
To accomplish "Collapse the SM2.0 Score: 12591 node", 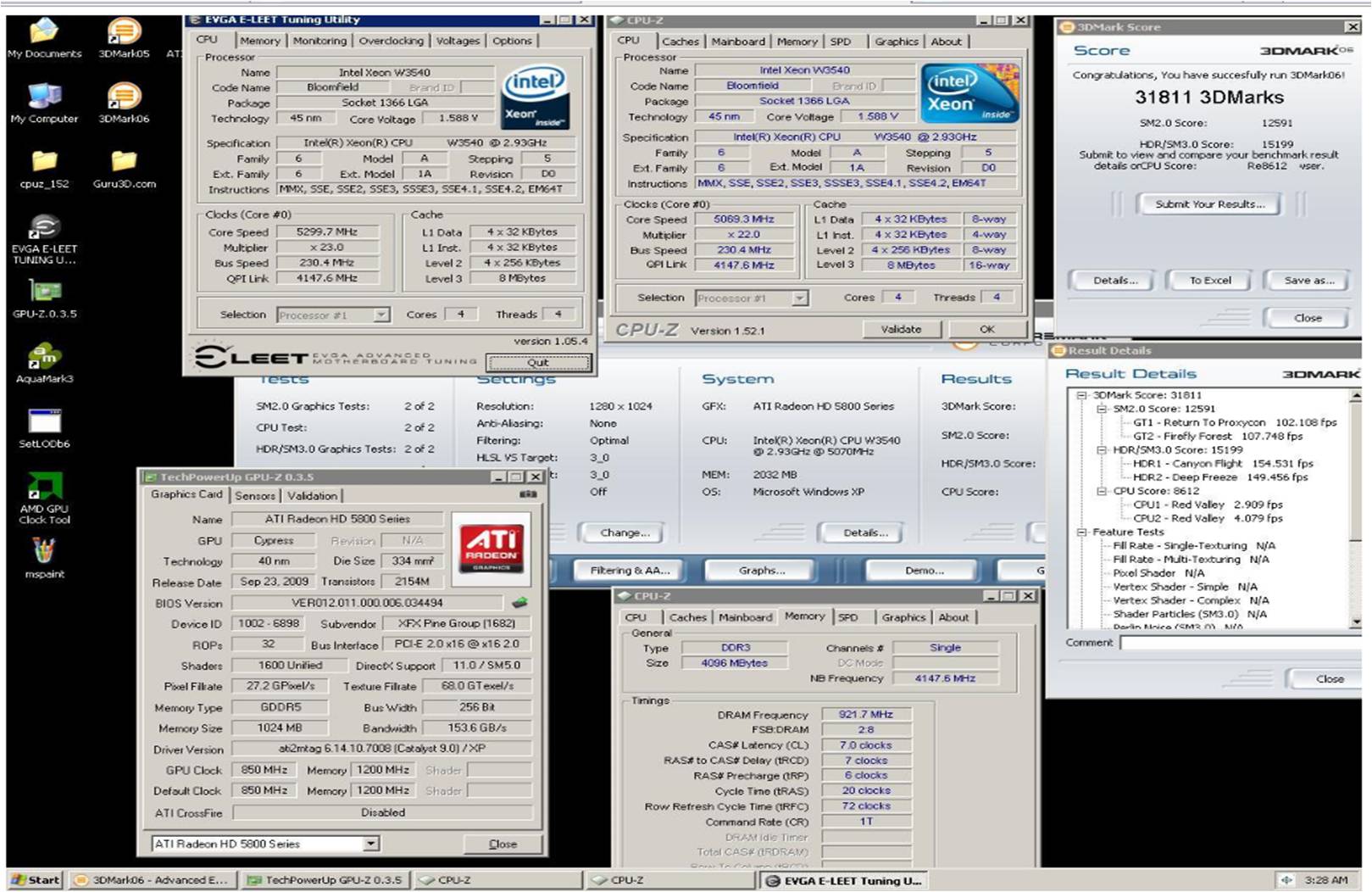I will [1102, 409].
